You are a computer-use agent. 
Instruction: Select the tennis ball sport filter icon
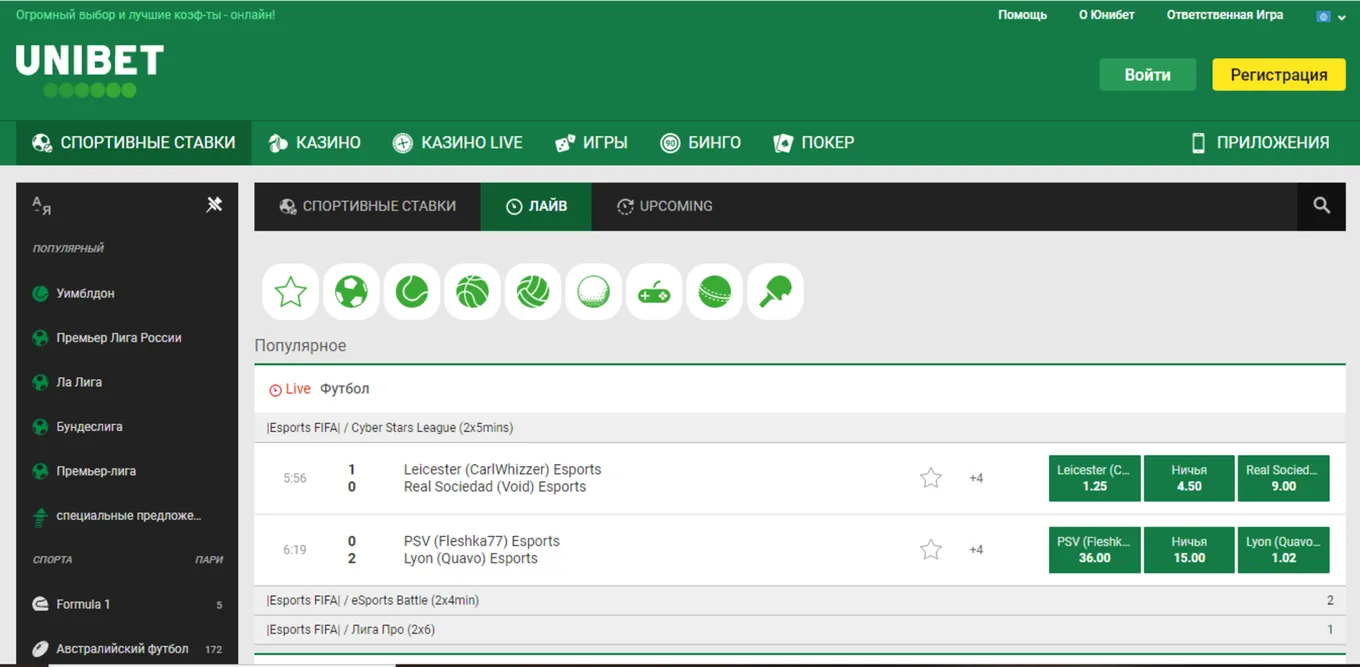coord(412,292)
